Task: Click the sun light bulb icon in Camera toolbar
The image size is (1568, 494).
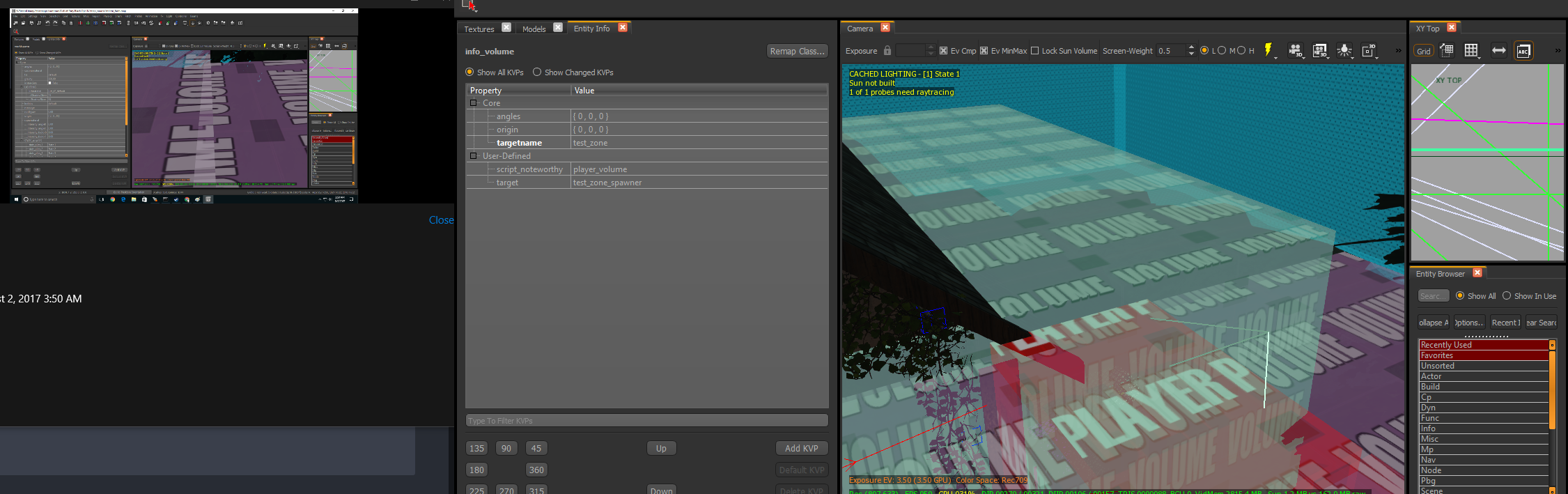Action: click(x=1344, y=50)
